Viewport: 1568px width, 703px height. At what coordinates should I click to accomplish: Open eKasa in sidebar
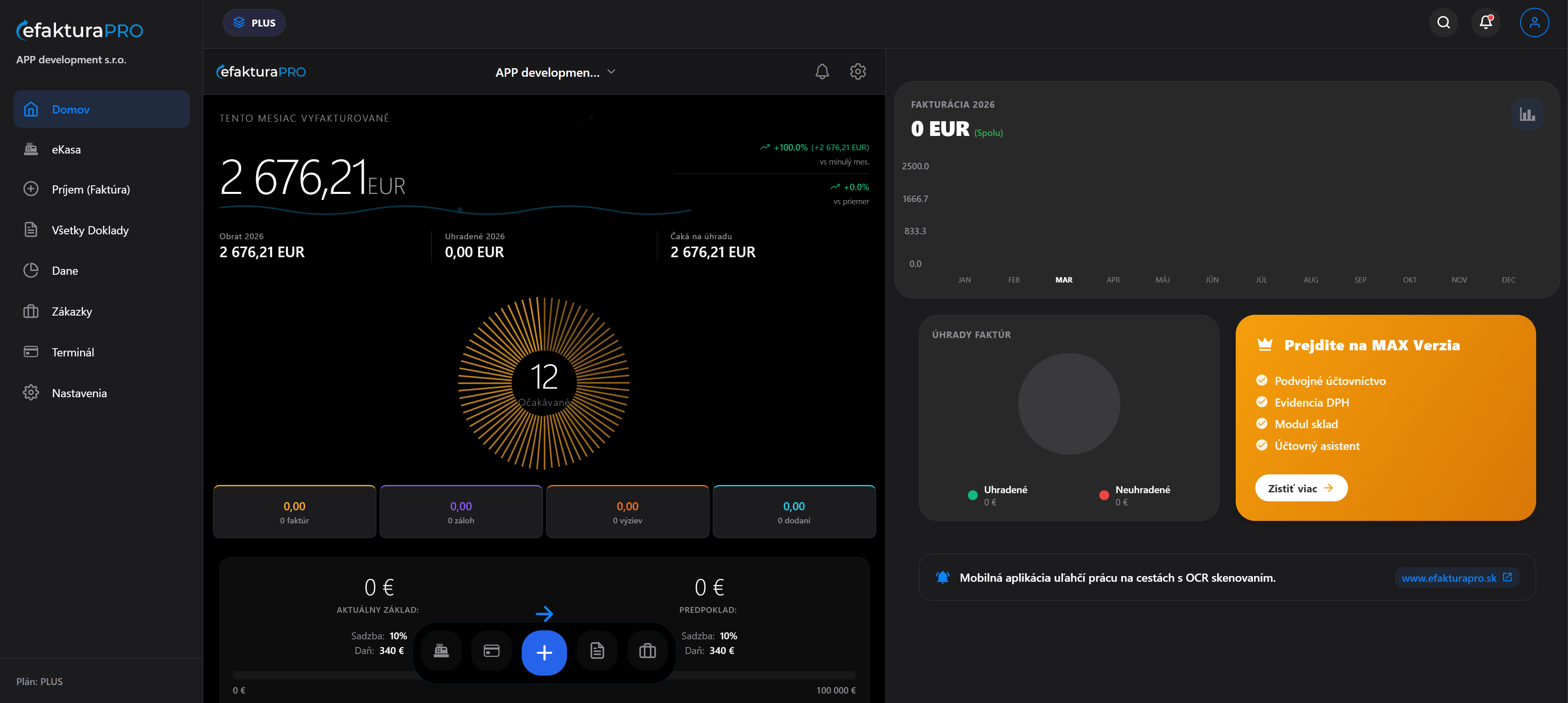[101, 149]
